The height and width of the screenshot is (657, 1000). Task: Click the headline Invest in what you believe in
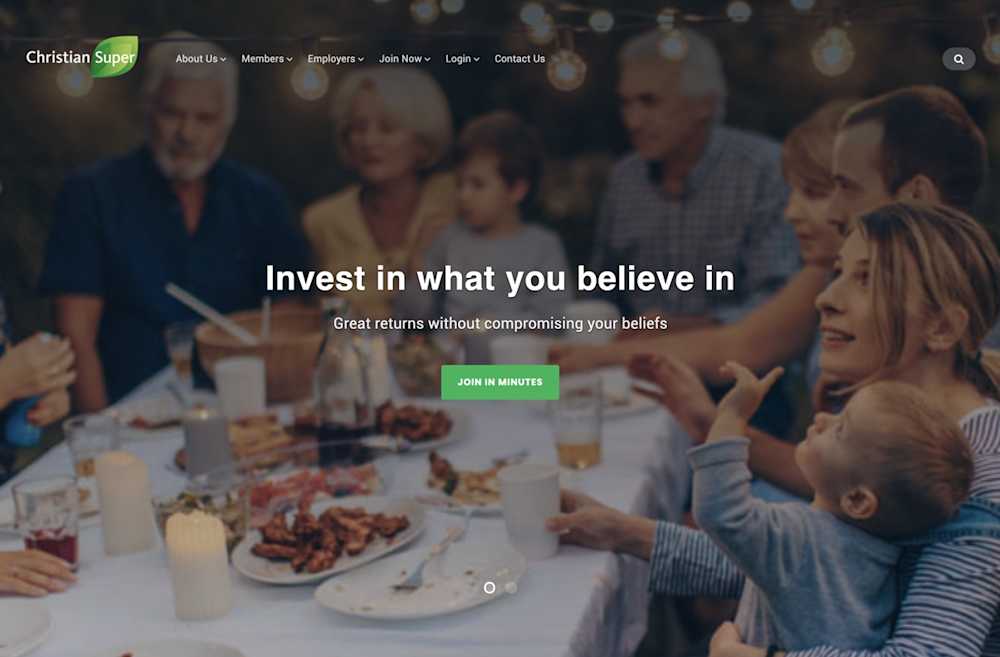(500, 279)
